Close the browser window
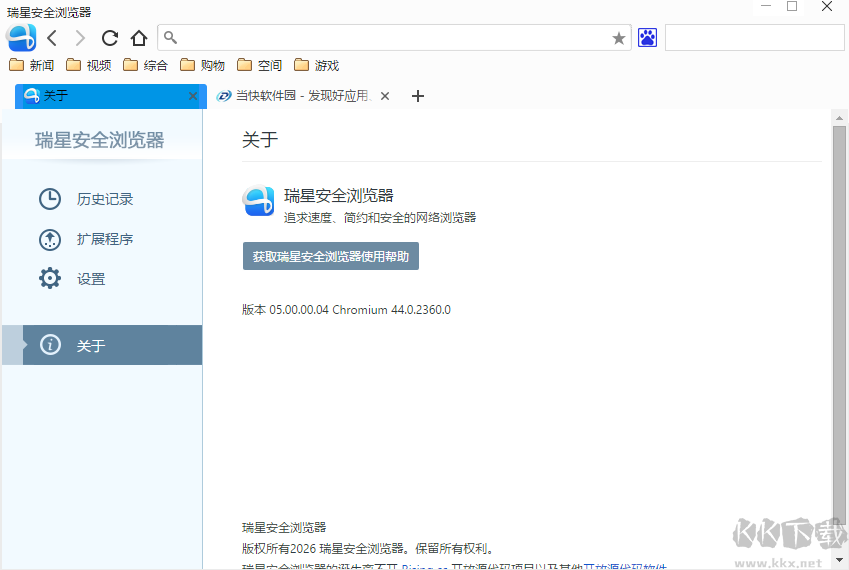The image size is (849, 570). pos(827,6)
